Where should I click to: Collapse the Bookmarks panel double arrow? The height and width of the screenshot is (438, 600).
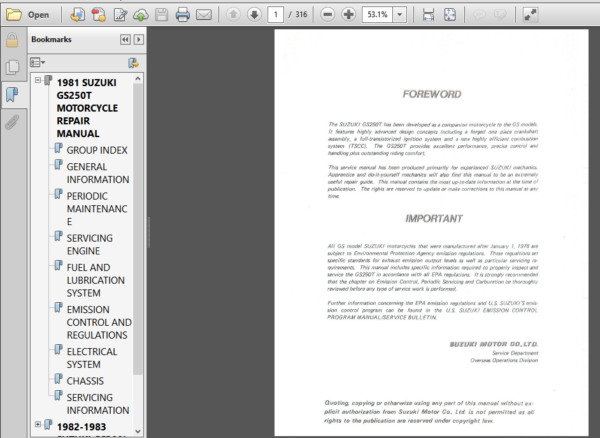[125, 39]
